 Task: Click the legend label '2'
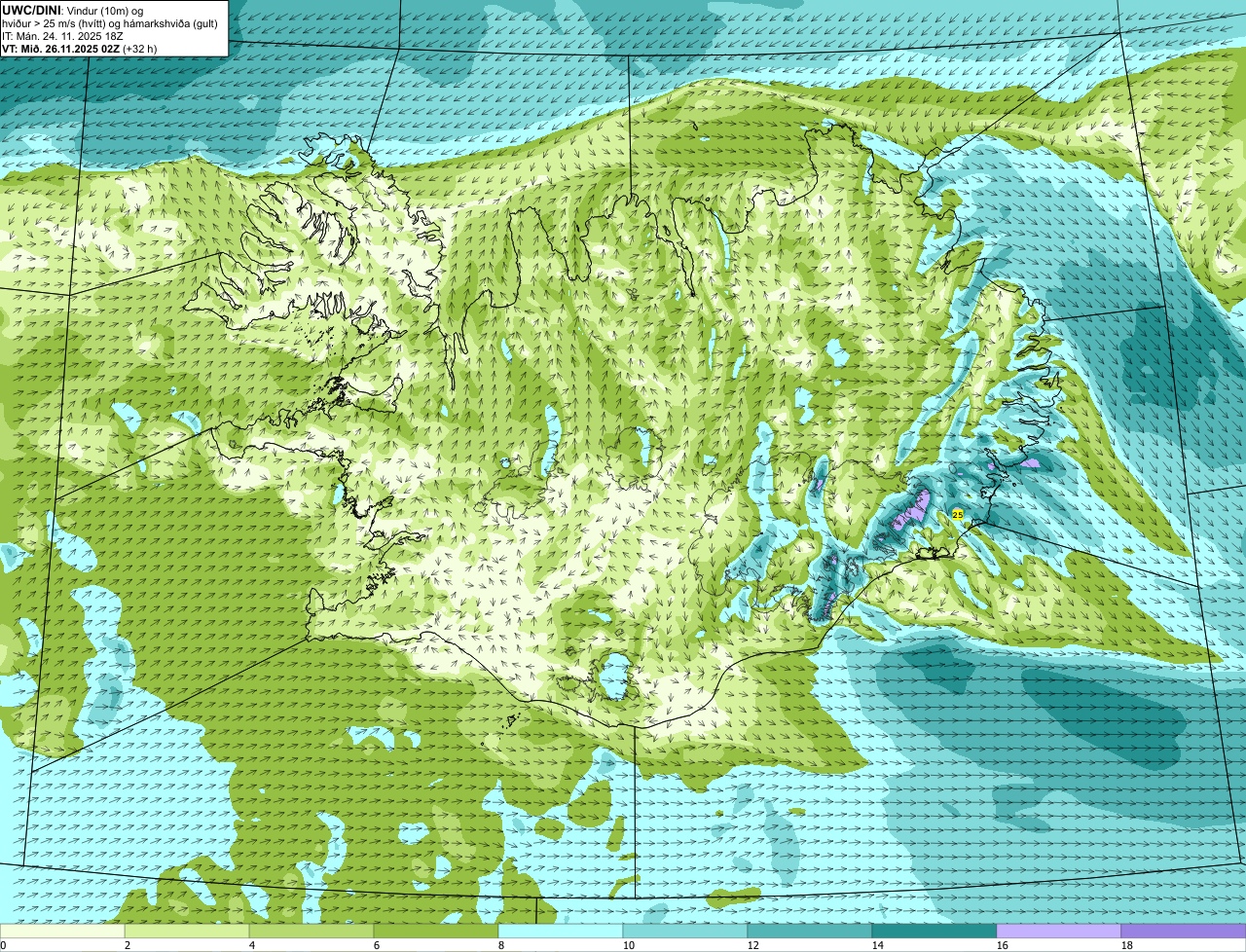pos(128,945)
